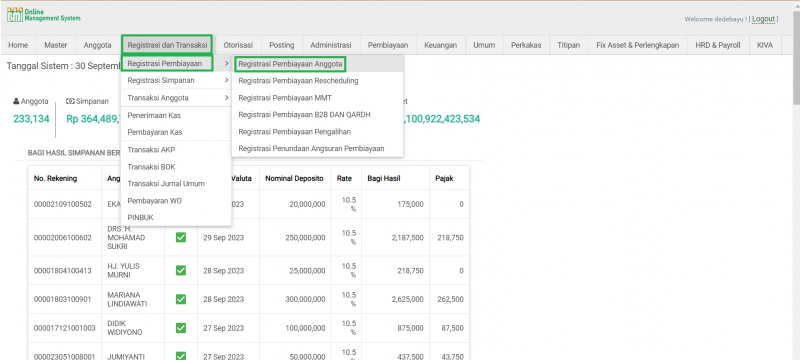The image size is (800, 360).
Task: Click account number 00002006100602
Action: pyautogui.click(x=63, y=238)
